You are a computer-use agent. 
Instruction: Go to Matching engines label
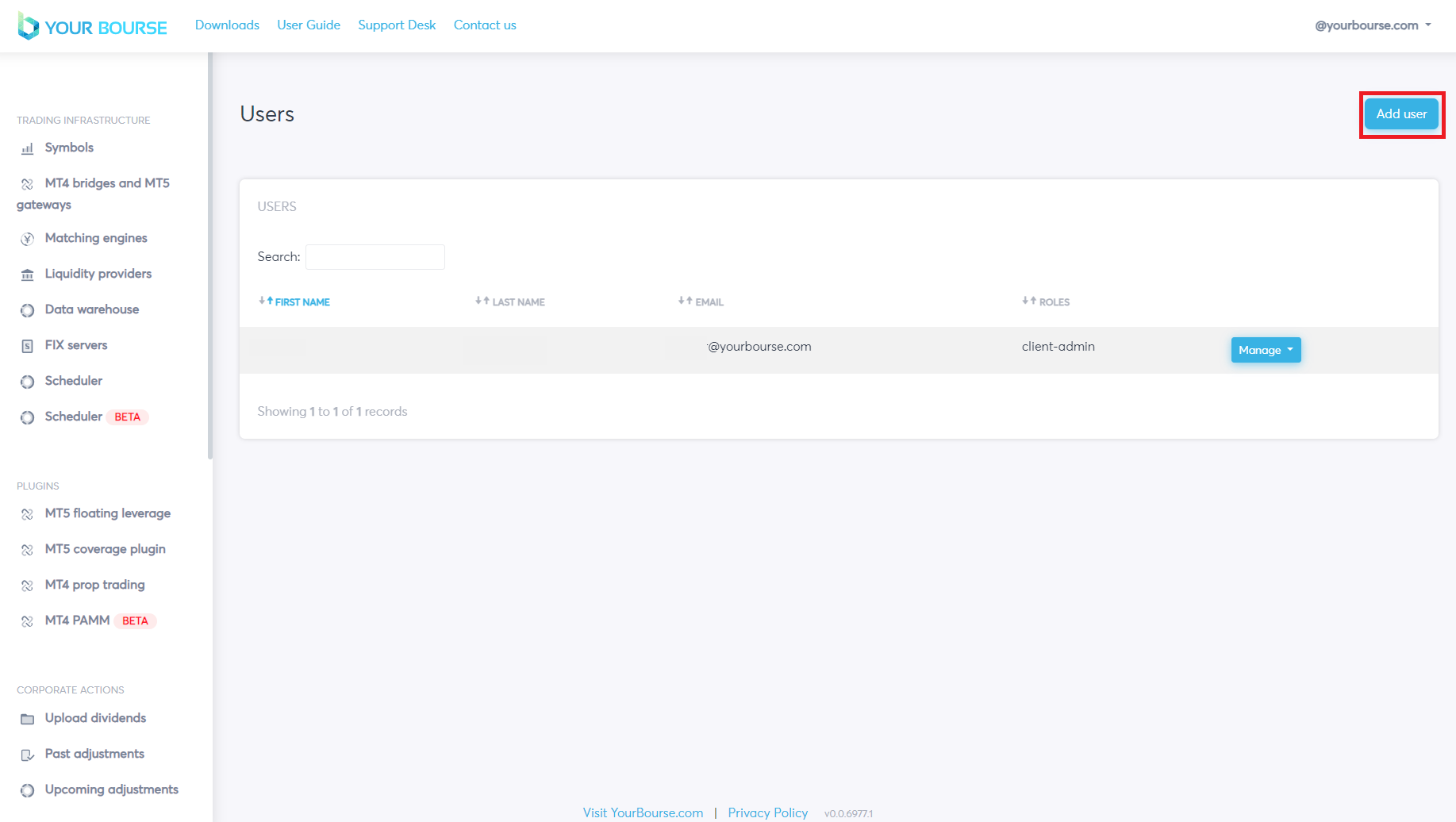click(x=96, y=238)
